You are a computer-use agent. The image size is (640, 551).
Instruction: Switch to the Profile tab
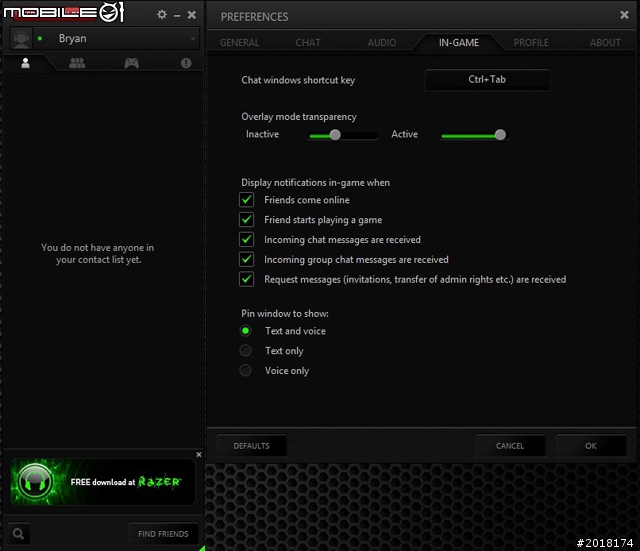click(x=531, y=42)
